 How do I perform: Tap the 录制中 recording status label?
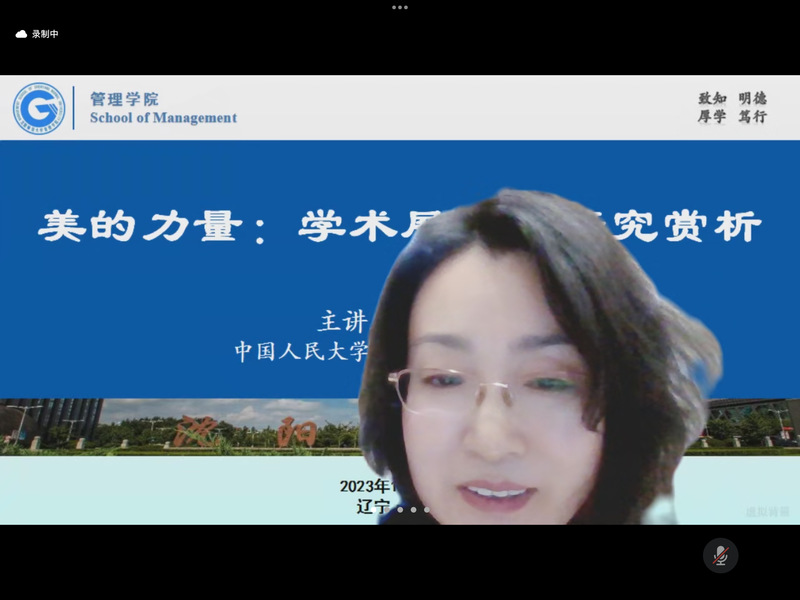46,34
